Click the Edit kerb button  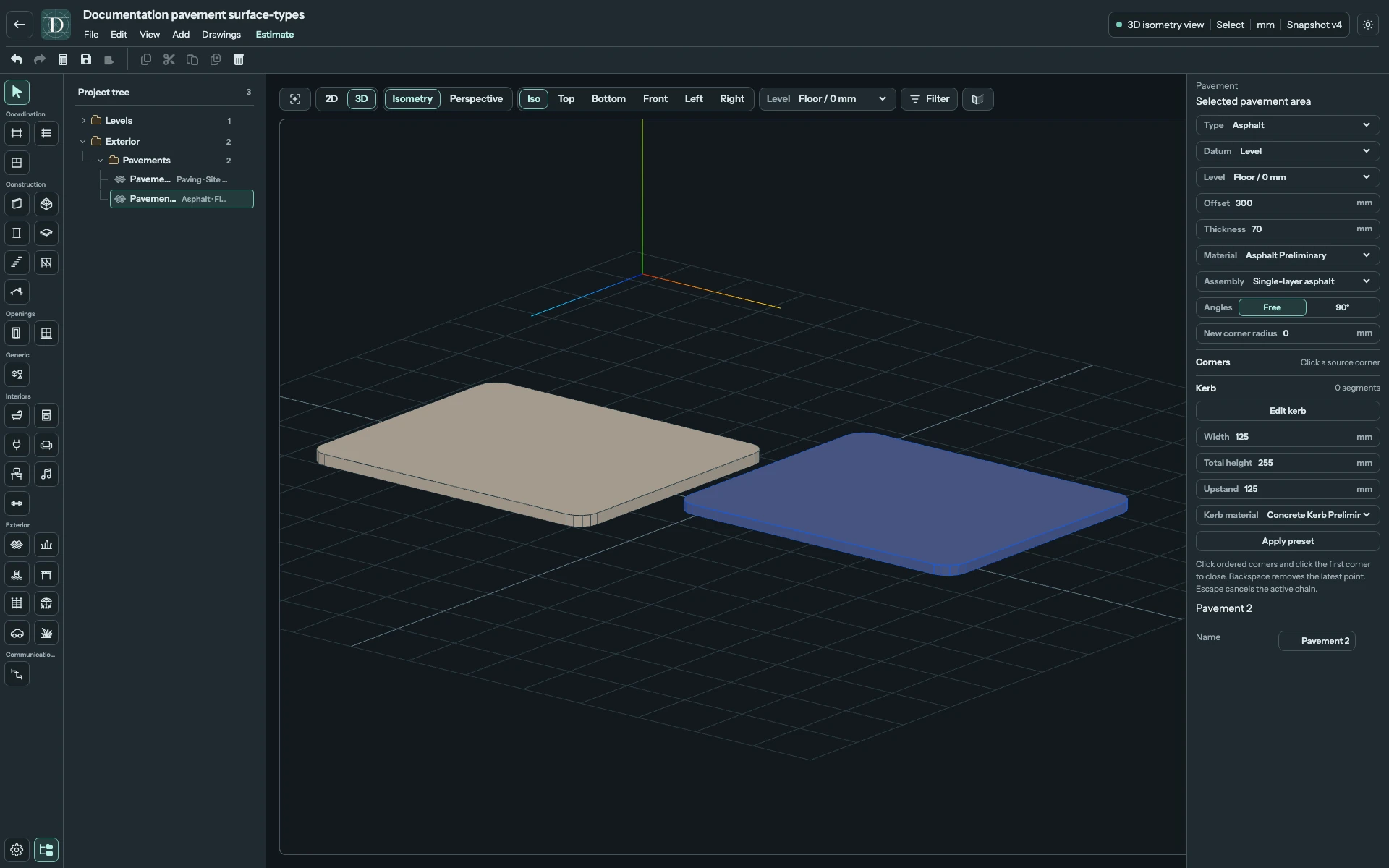[1288, 411]
